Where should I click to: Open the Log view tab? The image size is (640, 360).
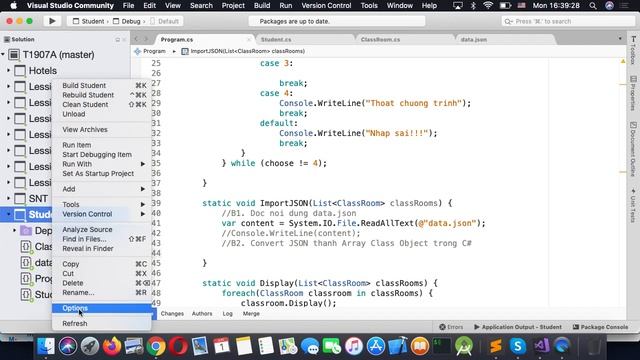pyautogui.click(x=228, y=313)
